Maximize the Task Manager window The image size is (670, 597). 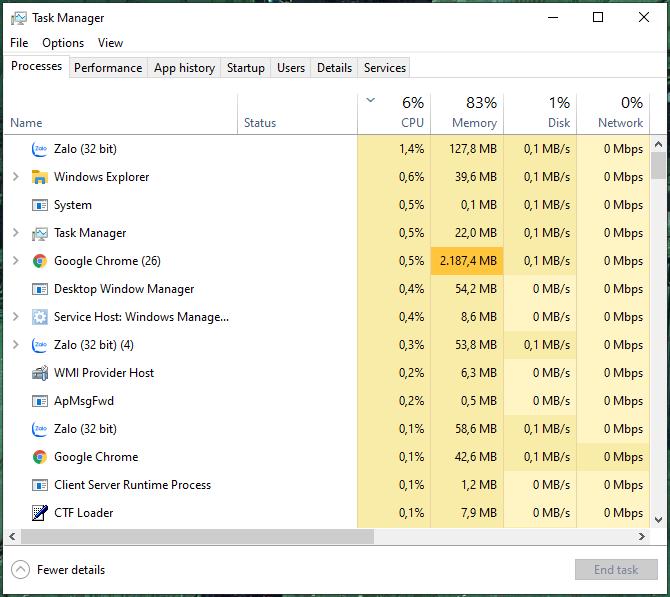[x=598, y=17]
